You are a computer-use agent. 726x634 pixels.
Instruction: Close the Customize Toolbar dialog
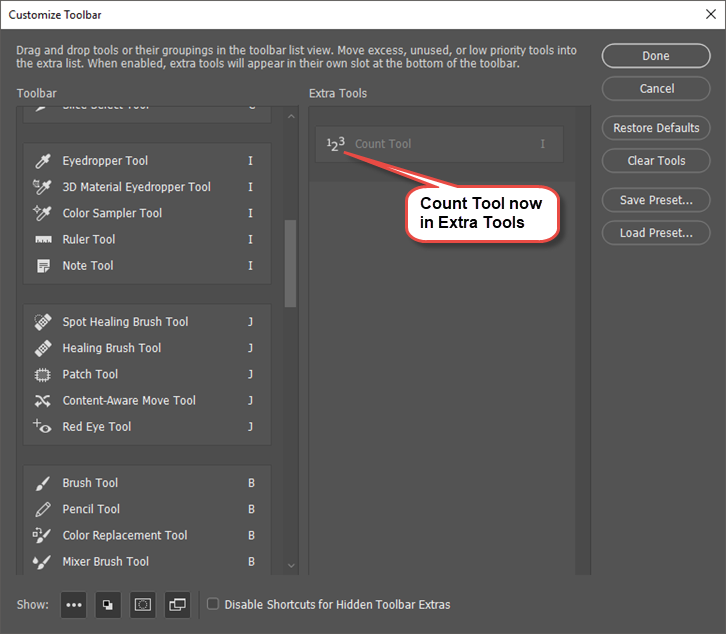click(x=711, y=14)
